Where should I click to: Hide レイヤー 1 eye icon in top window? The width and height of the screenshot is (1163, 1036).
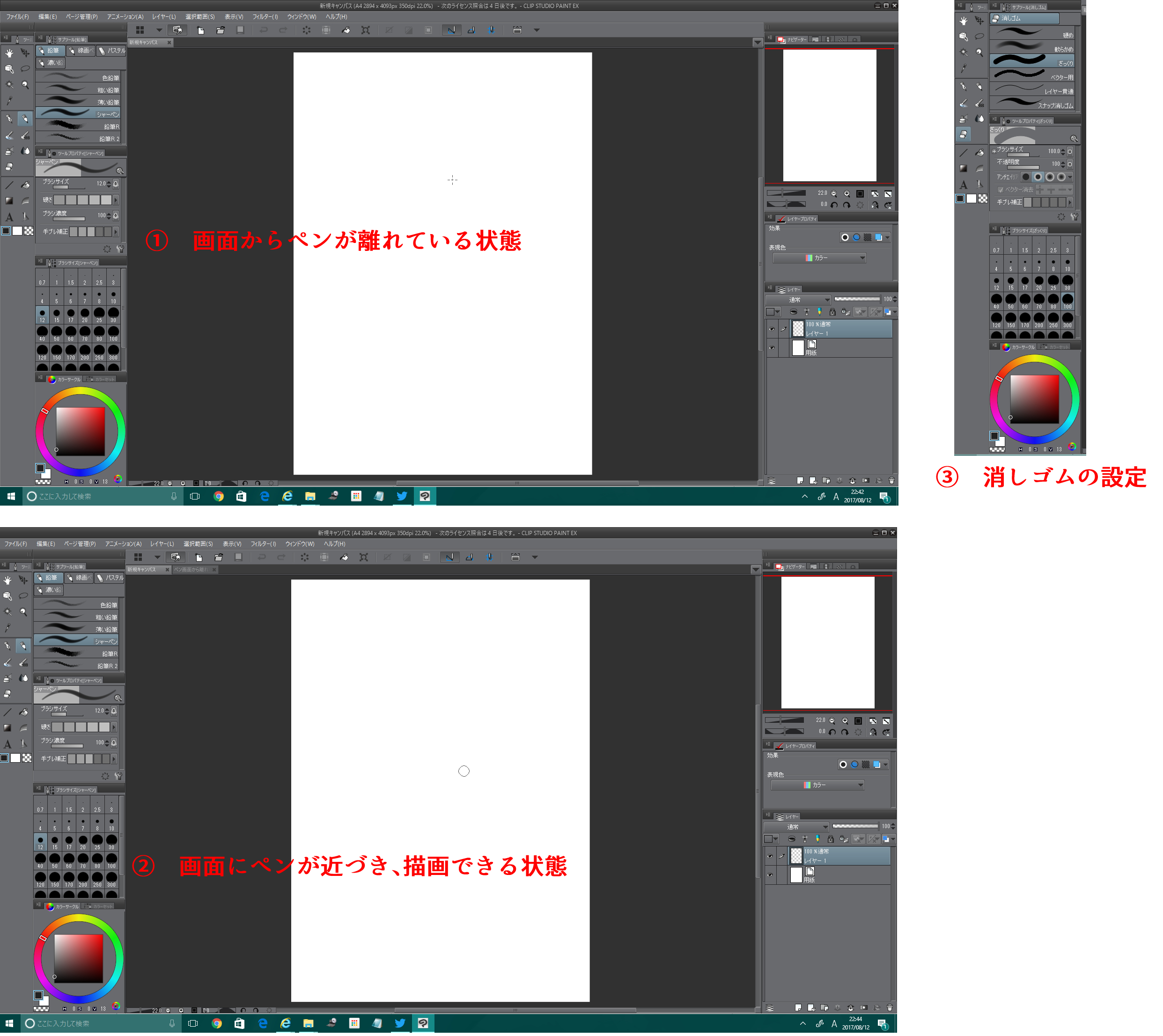point(771,329)
